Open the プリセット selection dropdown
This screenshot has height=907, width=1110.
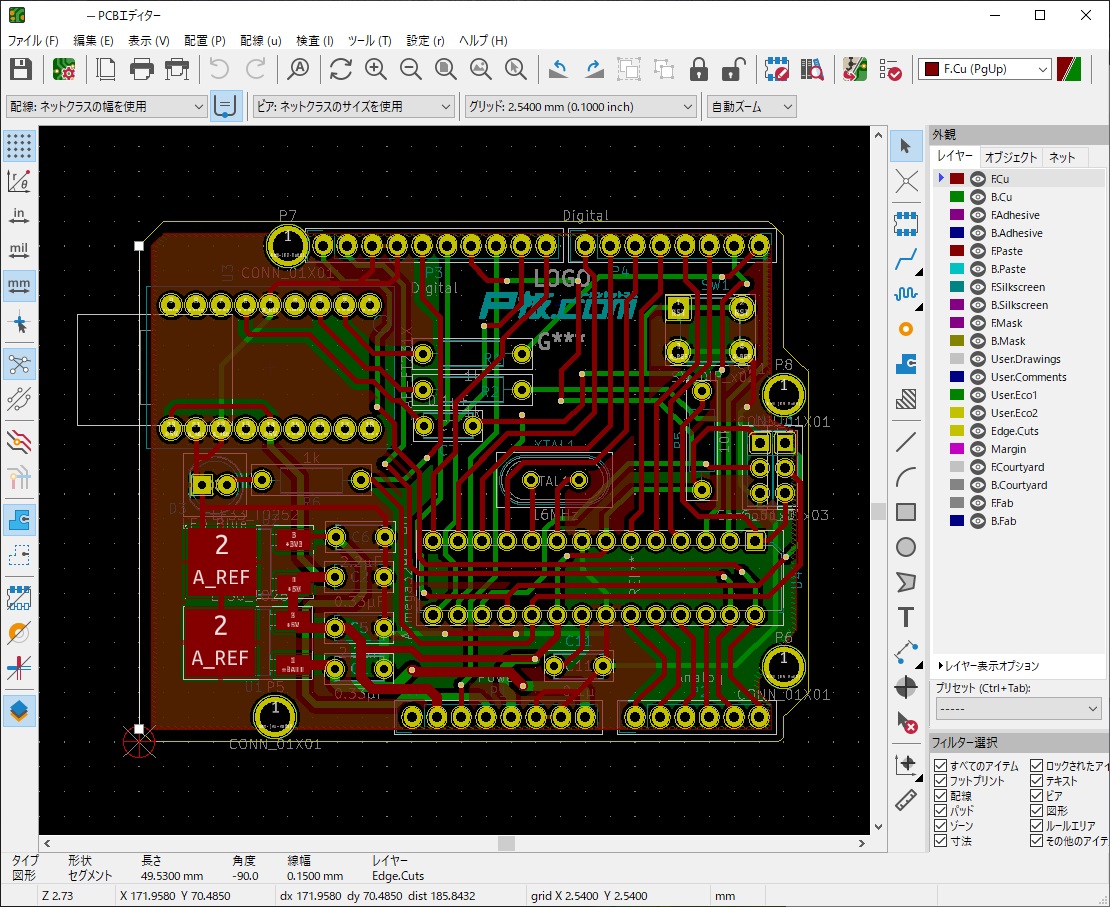point(1017,708)
